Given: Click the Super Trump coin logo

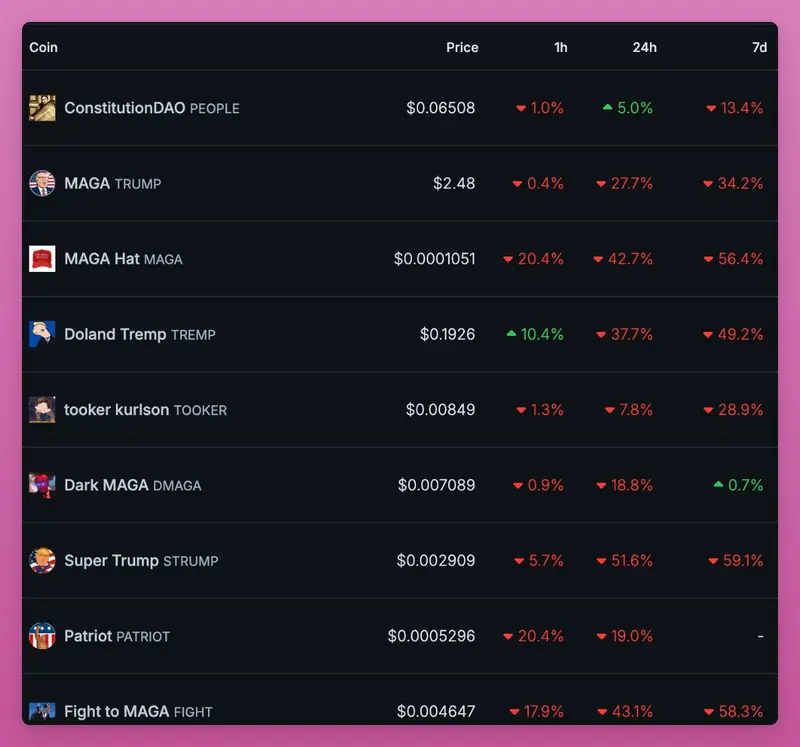Looking at the screenshot, I should pyautogui.click(x=42, y=561).
